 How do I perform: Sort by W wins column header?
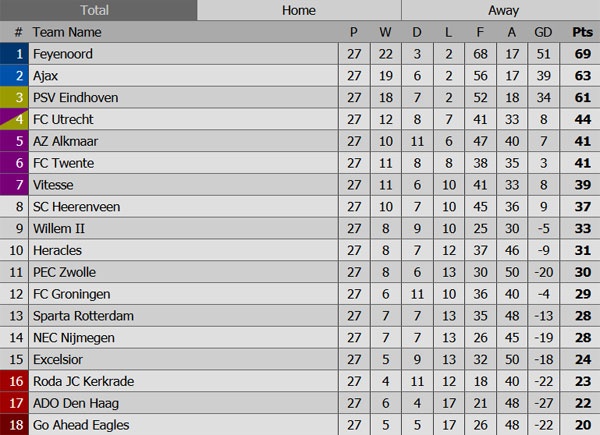386,32
